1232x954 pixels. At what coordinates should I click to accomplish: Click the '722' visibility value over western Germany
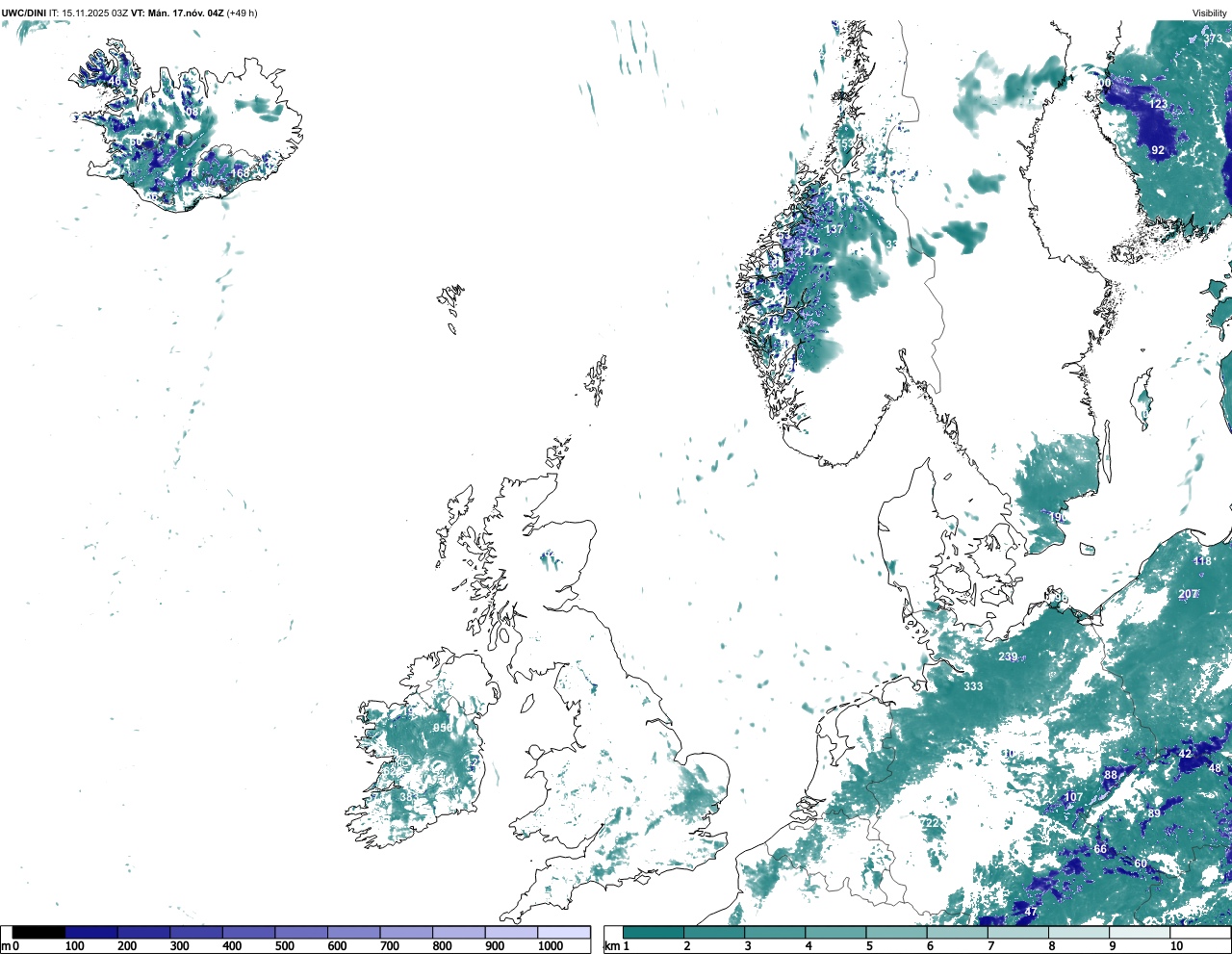(930, 823)
